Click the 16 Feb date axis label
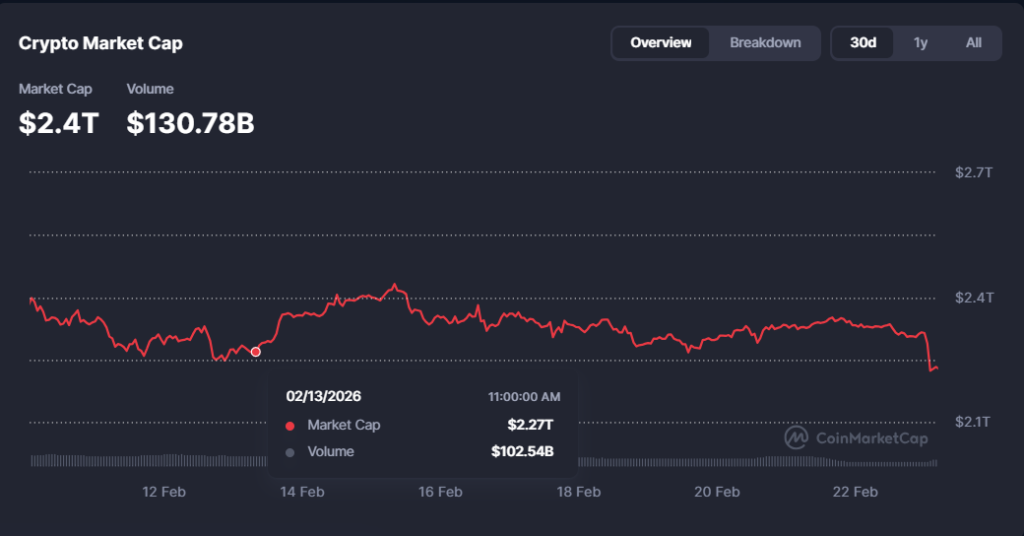1024x536 pixels. click(440, 492)
